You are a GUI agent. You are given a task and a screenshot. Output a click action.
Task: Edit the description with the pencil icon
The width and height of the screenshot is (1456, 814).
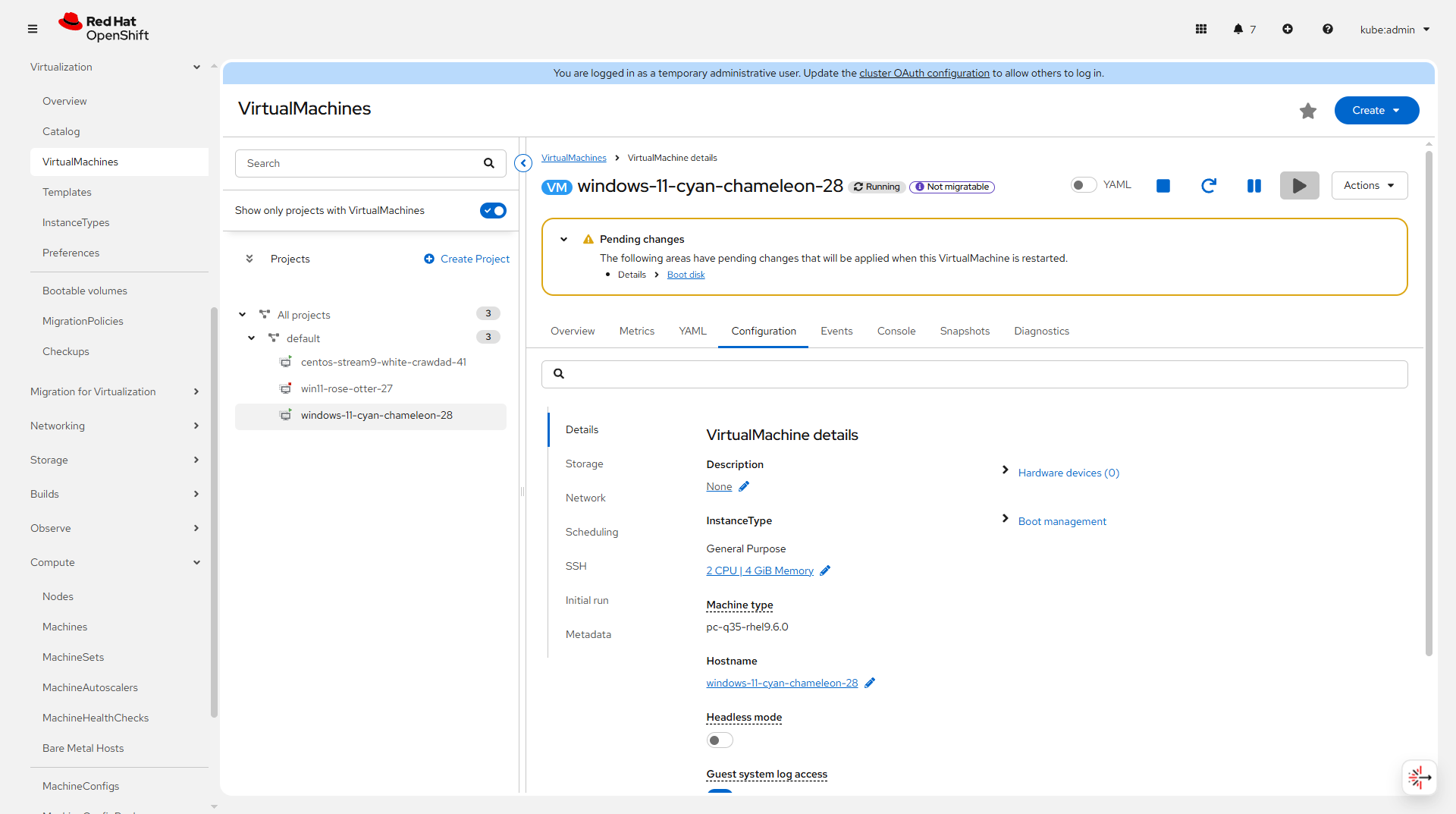[x=744, y=486]
